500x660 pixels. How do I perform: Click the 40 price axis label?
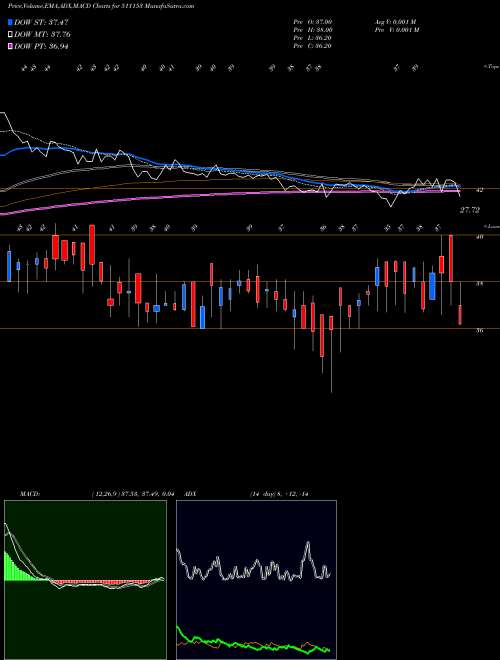479,237
